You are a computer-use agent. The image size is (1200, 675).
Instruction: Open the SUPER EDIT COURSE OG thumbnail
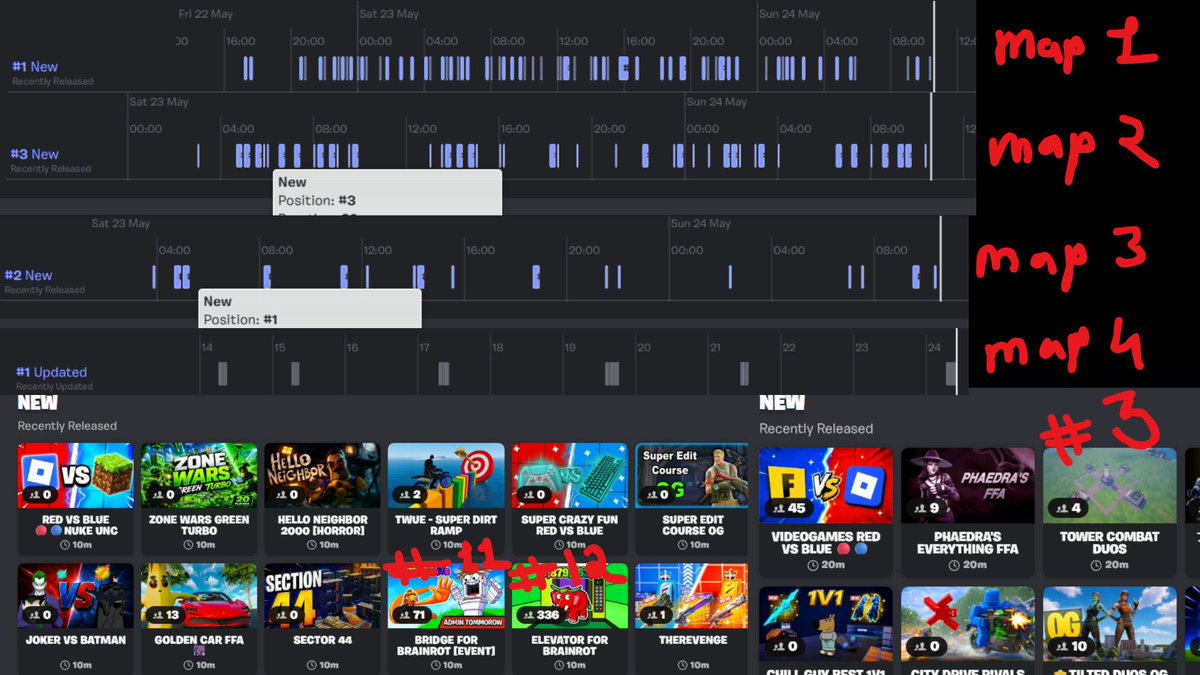(x=692, y=476)
